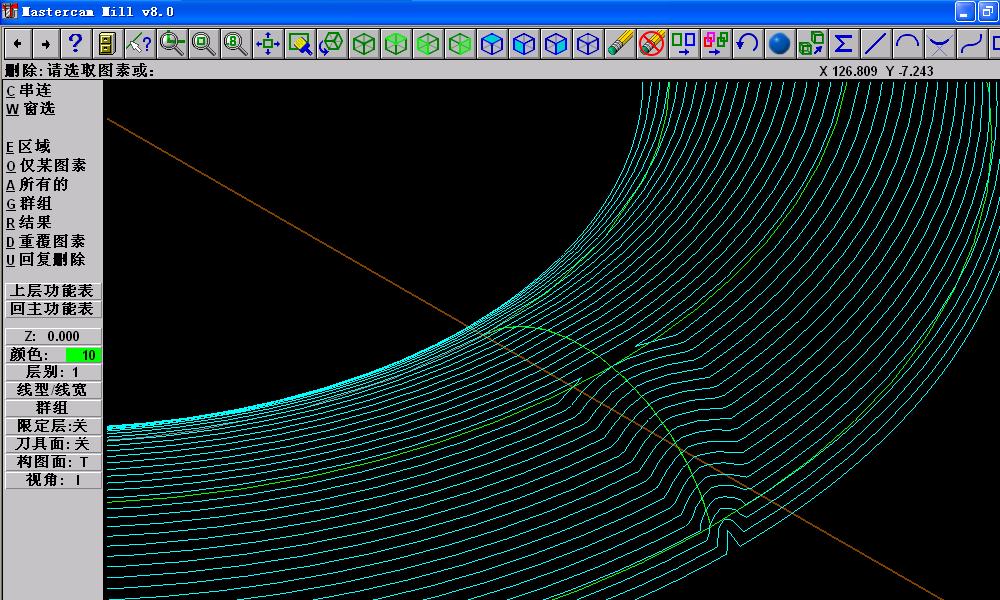Set graphics view to Side, third green cube
Viewport: 1000px width, 600px height.
click(427, 43)
